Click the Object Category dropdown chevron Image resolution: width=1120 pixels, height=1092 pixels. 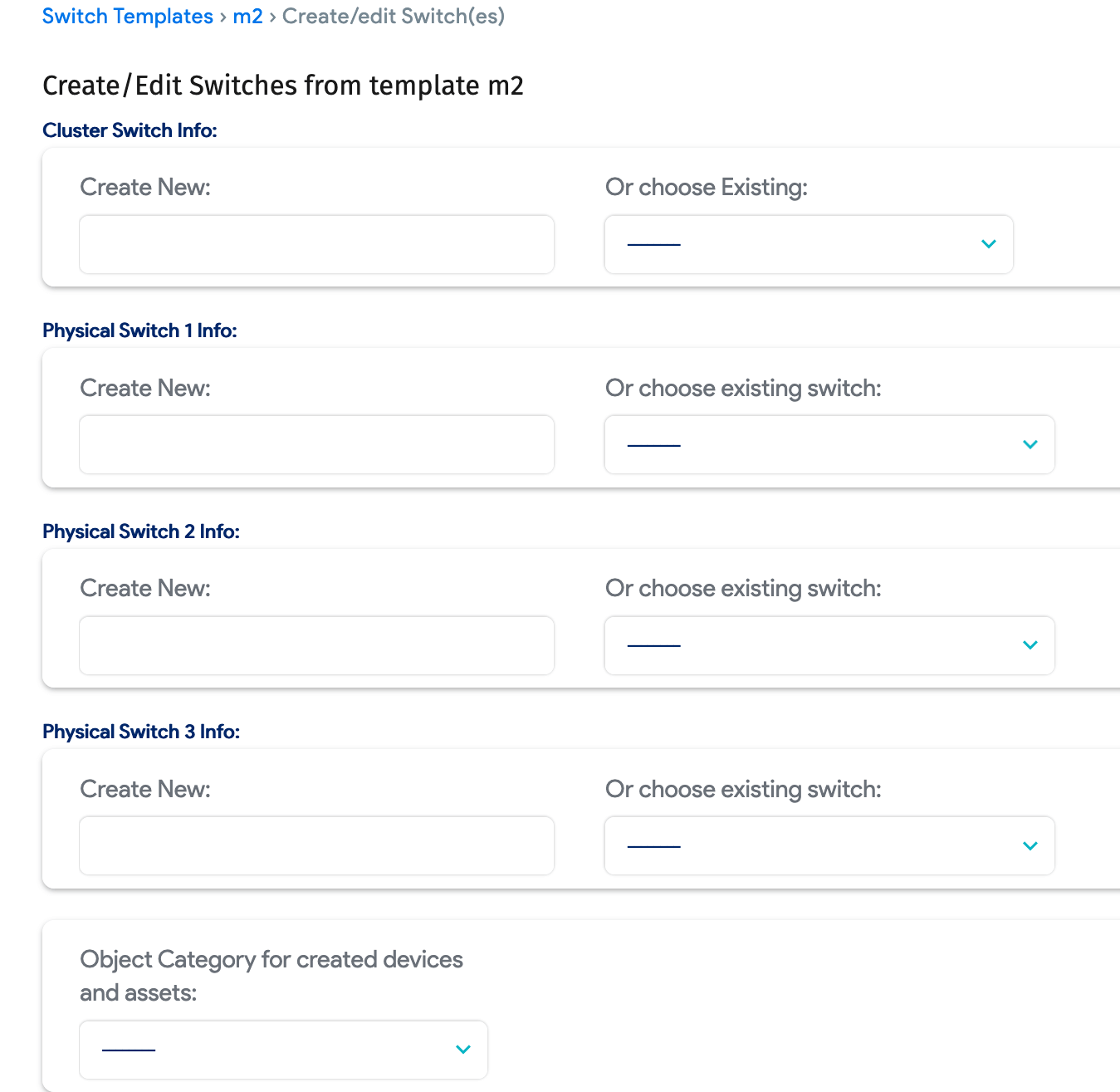click(x=462, y=1049)
